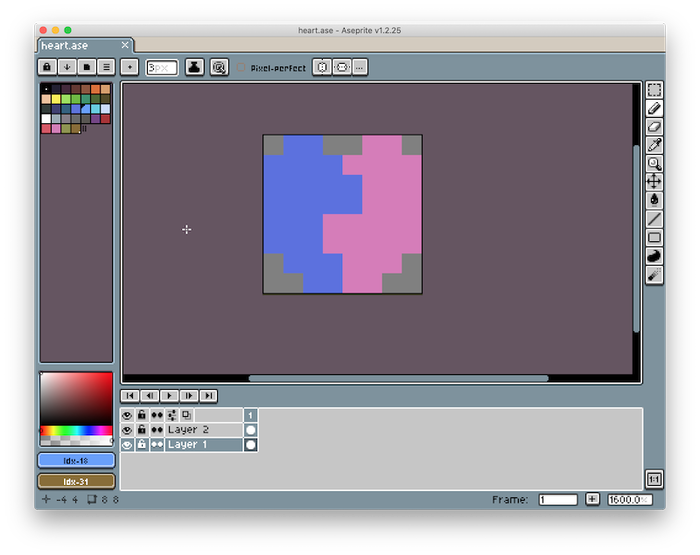This screenshot has height=555, width=700.
Task: Select the Contour blob tool
Action: [x=654, y=256]
